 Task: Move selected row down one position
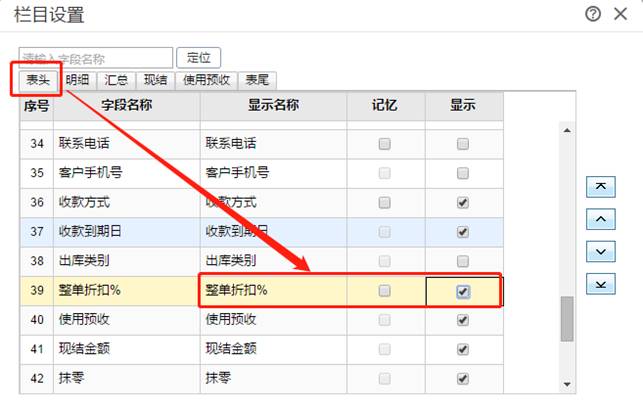tap(599, 251)
